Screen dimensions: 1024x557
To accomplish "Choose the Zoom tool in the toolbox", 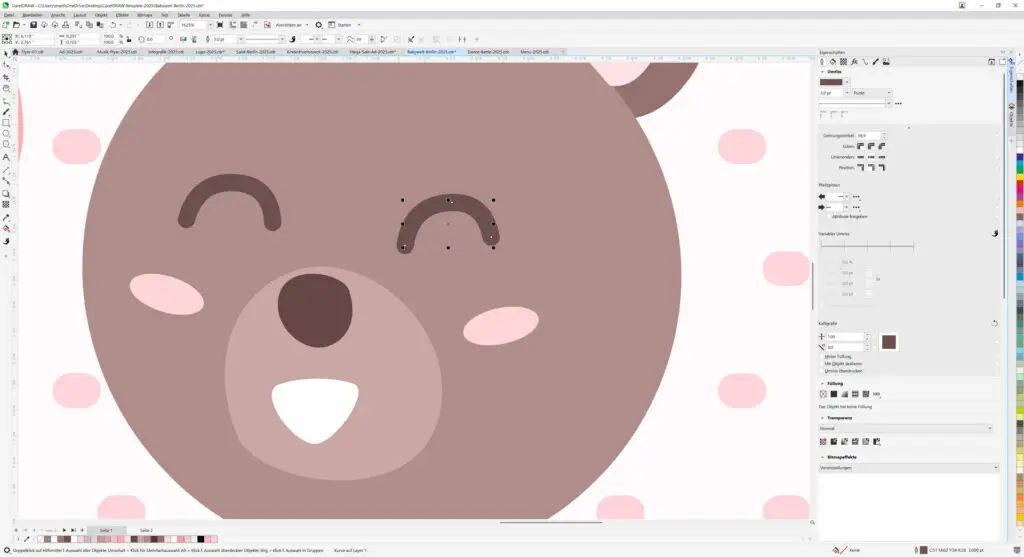I will coord(7,89).
